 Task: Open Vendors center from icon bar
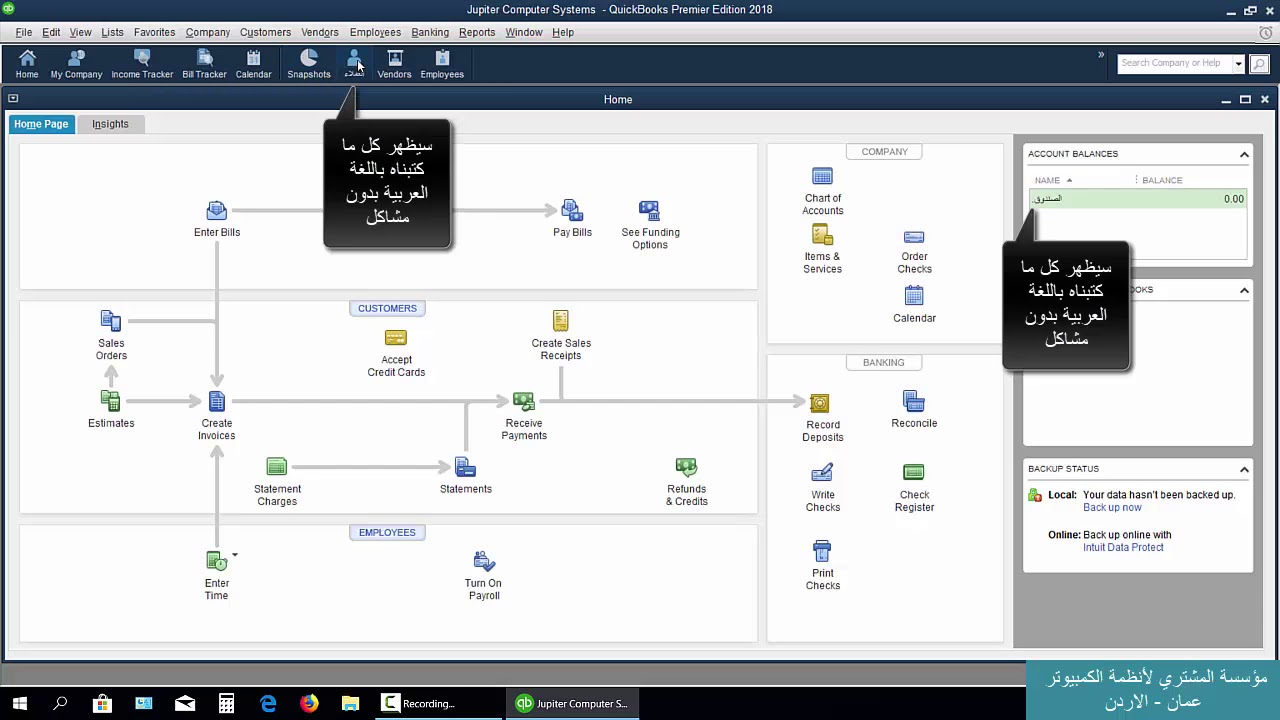click(394, 64)
